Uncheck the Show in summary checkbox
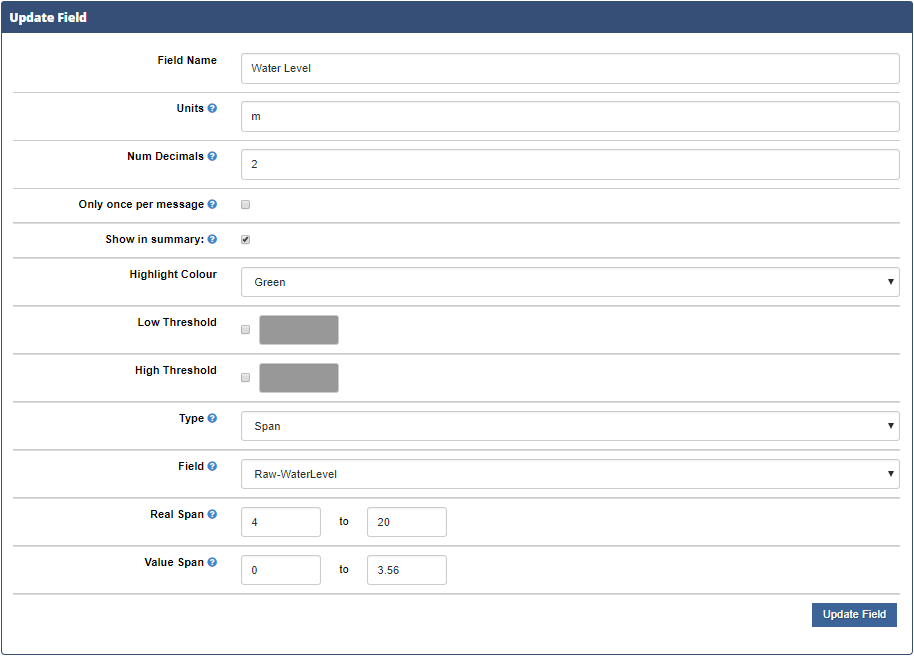Image resolution: width=914 pixels, height=657 pixels. pyautogui.click(x=245, y=240)
